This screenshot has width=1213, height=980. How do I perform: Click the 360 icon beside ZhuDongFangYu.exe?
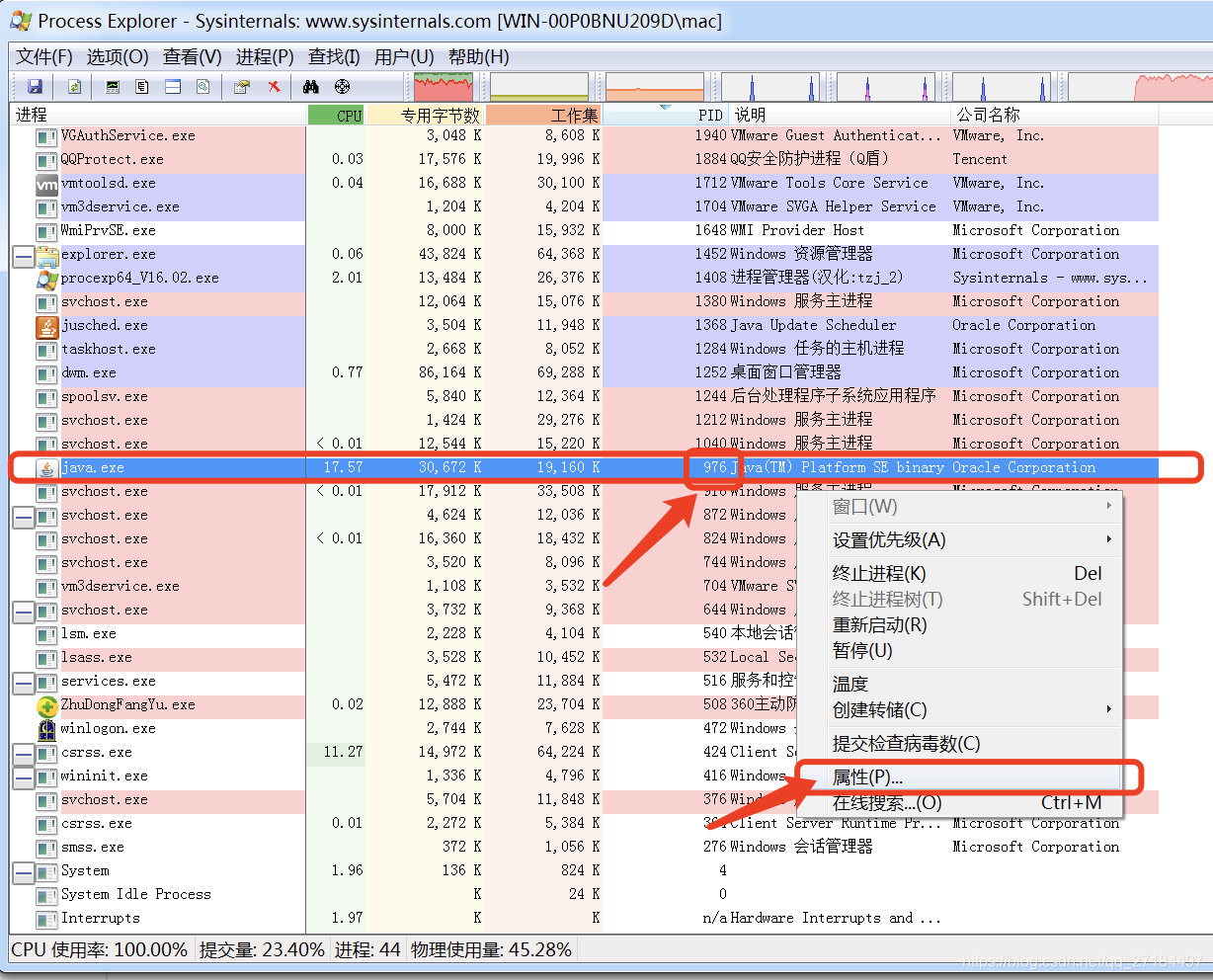[46, 705]
